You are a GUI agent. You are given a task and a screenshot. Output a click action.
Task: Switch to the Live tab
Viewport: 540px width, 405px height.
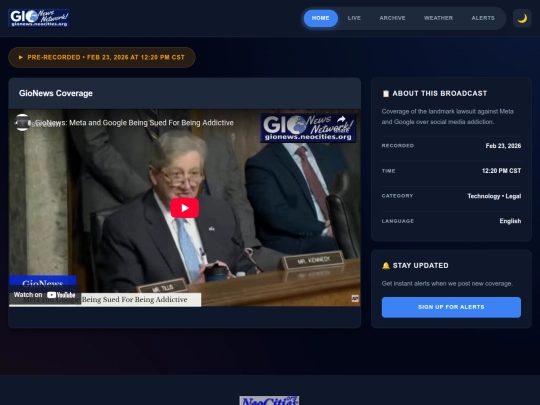tap(354, 18)
